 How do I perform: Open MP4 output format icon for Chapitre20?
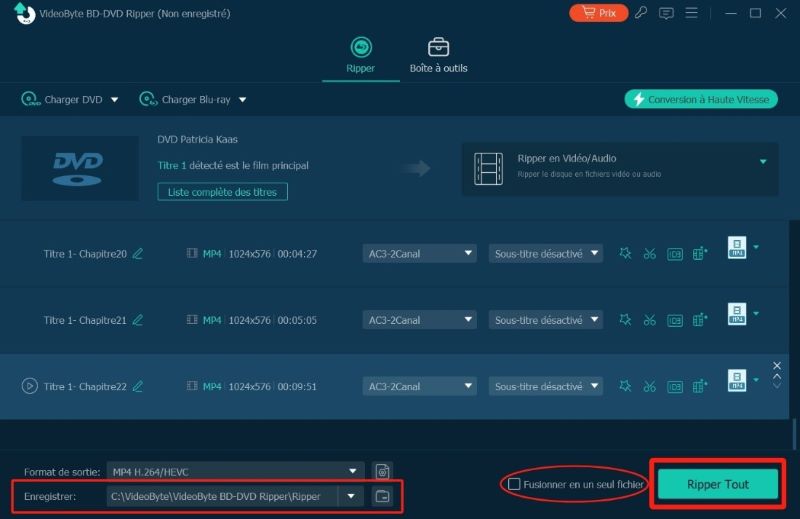(737, 248)
